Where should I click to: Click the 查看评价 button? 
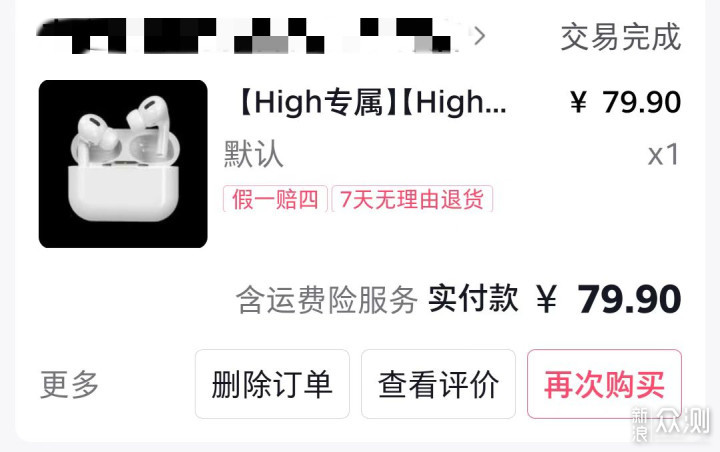click(439, 384)
